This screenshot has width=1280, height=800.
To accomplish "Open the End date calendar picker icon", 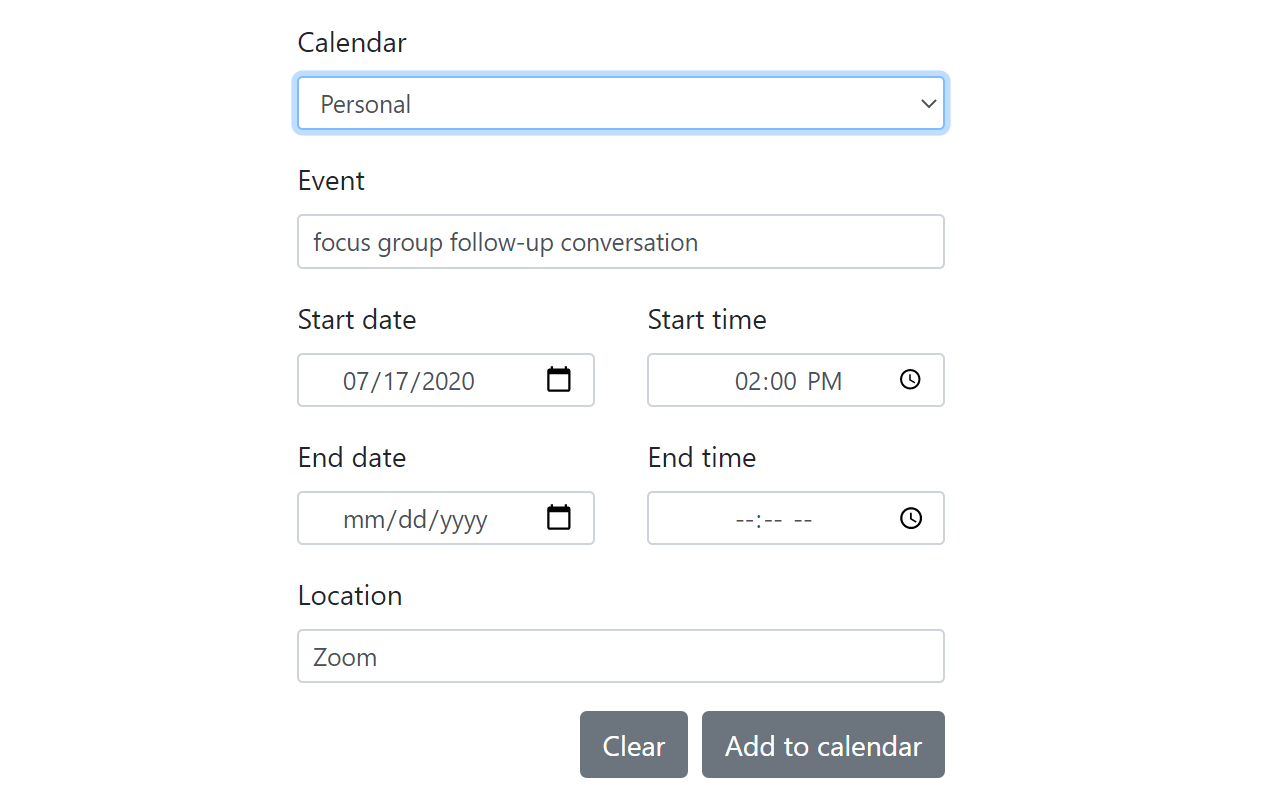I will [559, 518].
